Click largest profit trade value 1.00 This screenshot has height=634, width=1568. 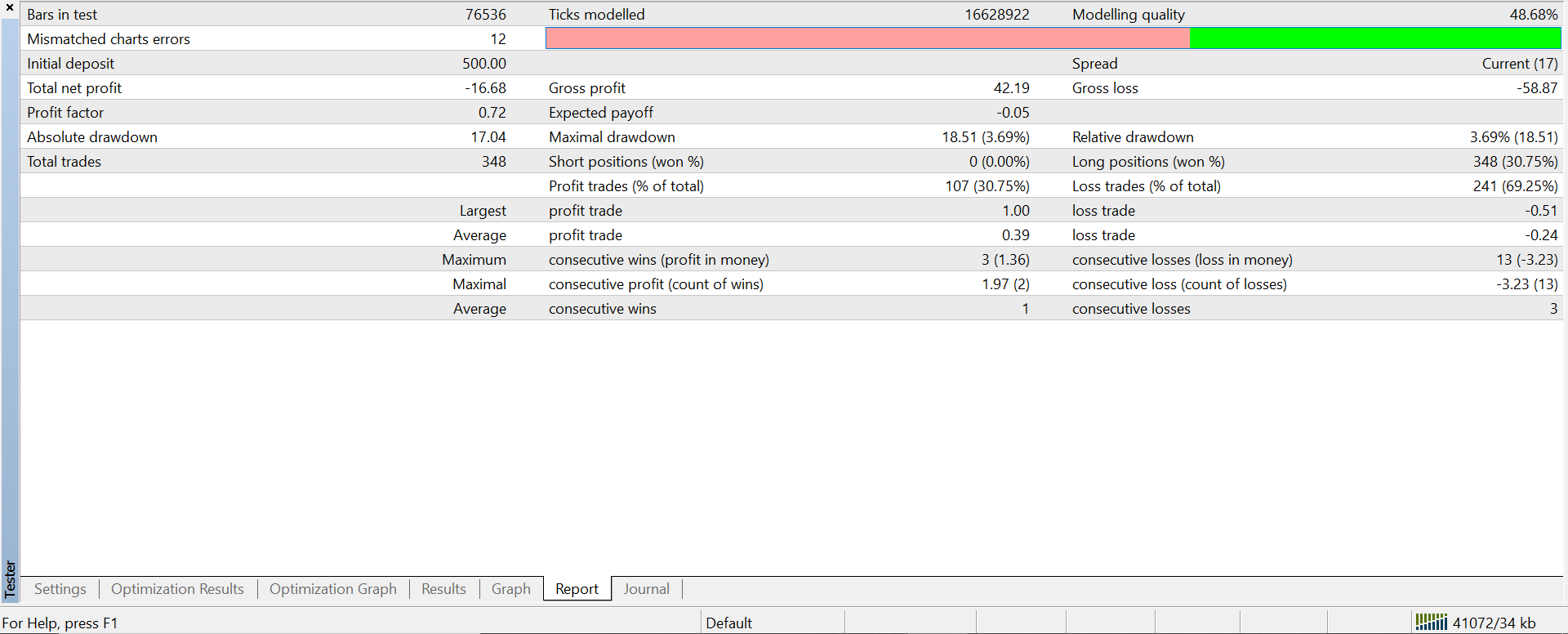click(x=1016, y=211)
